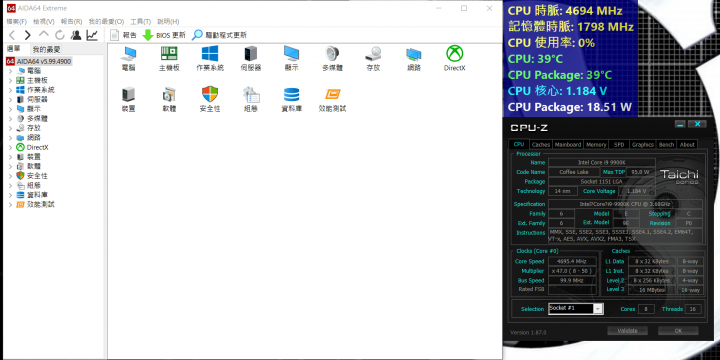720x360 pixels.
Task: Open the 我的最愛(O) menu
Action: click(x=106, y=22)
